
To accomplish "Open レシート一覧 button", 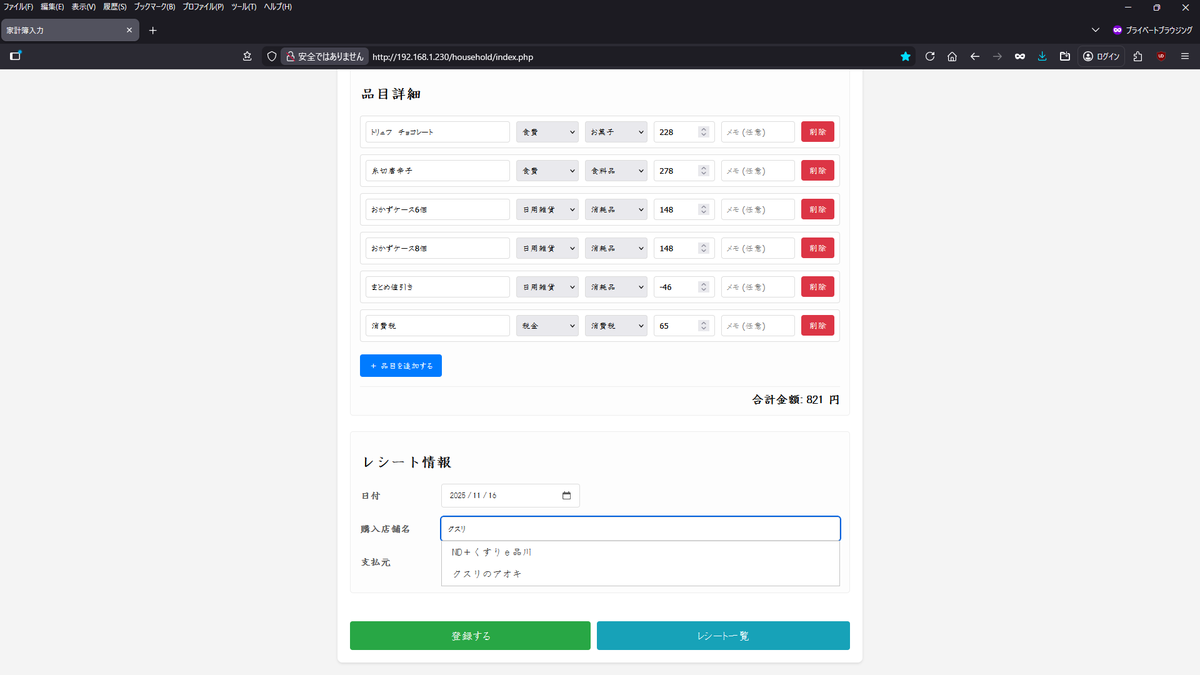I will 723,636.
